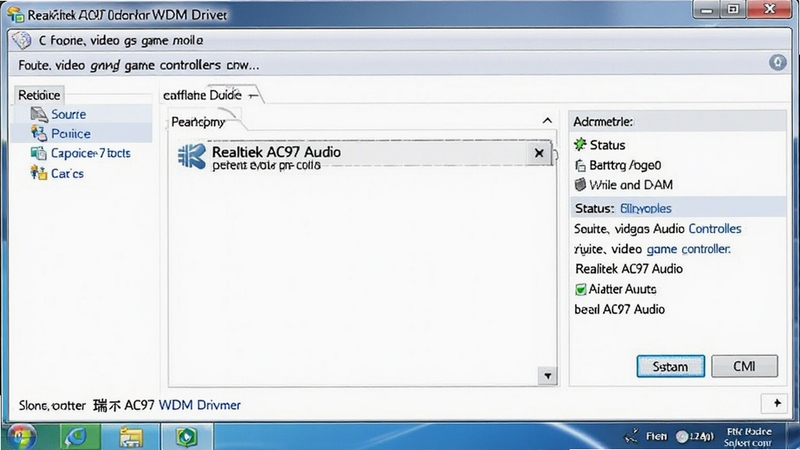Switch to the cafflahe Duide tab
This screenshot has height=450, width=800.
coord(202,95)
